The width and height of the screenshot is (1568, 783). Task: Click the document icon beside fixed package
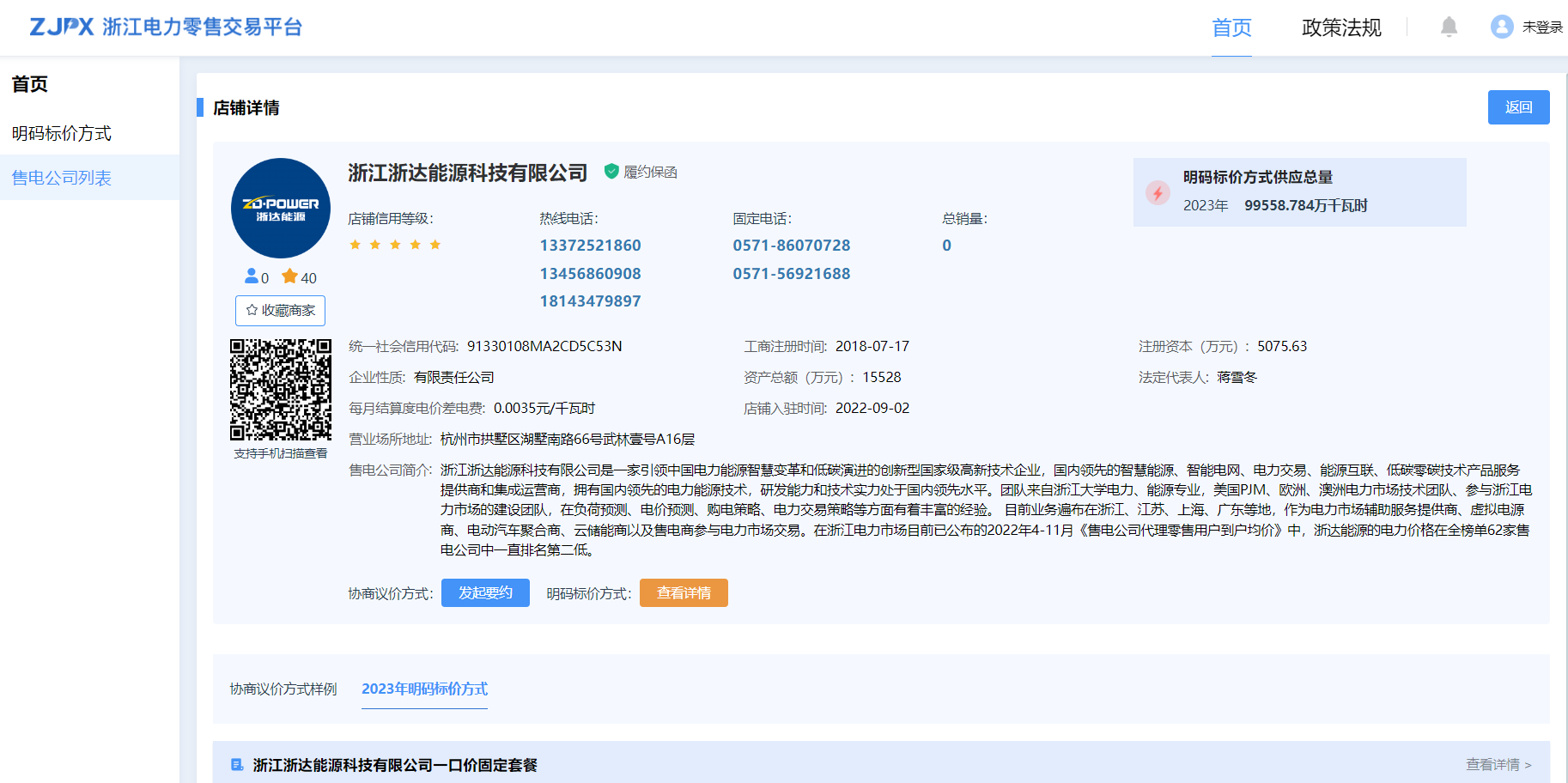[x=237, y=765]
